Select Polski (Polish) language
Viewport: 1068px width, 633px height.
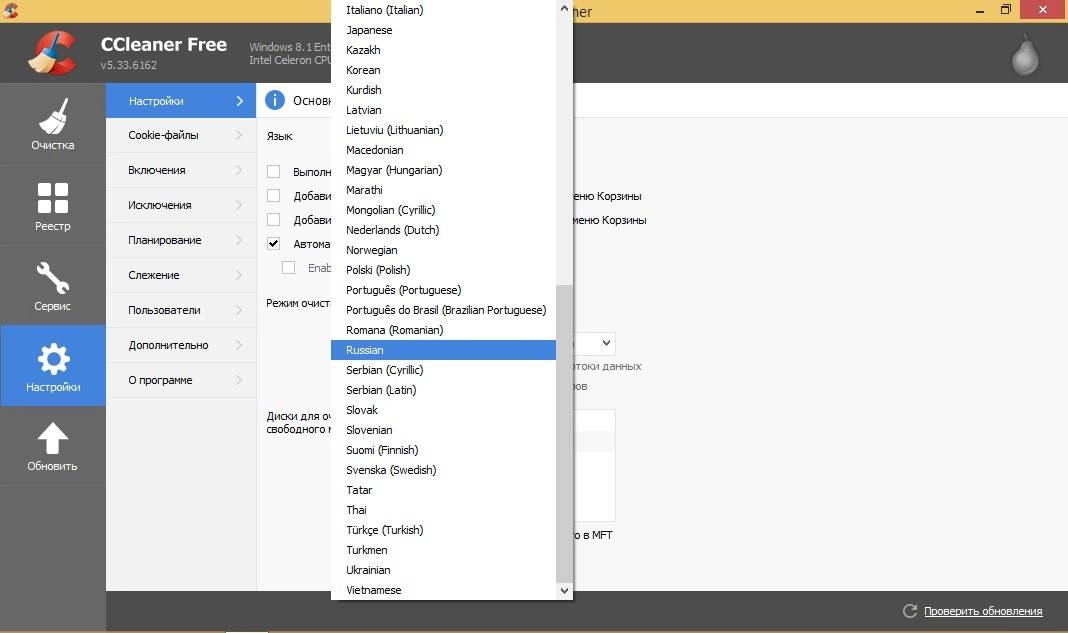click(x=443, y=270)
